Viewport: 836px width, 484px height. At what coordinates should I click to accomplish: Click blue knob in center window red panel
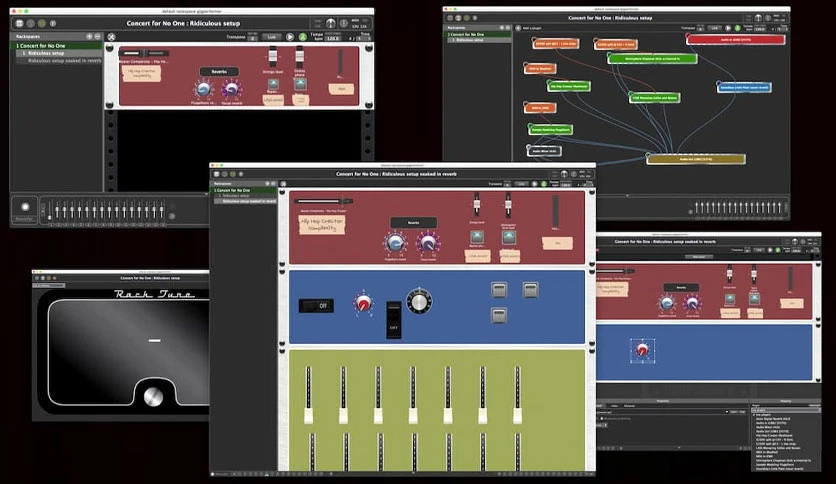coord(395,243)
